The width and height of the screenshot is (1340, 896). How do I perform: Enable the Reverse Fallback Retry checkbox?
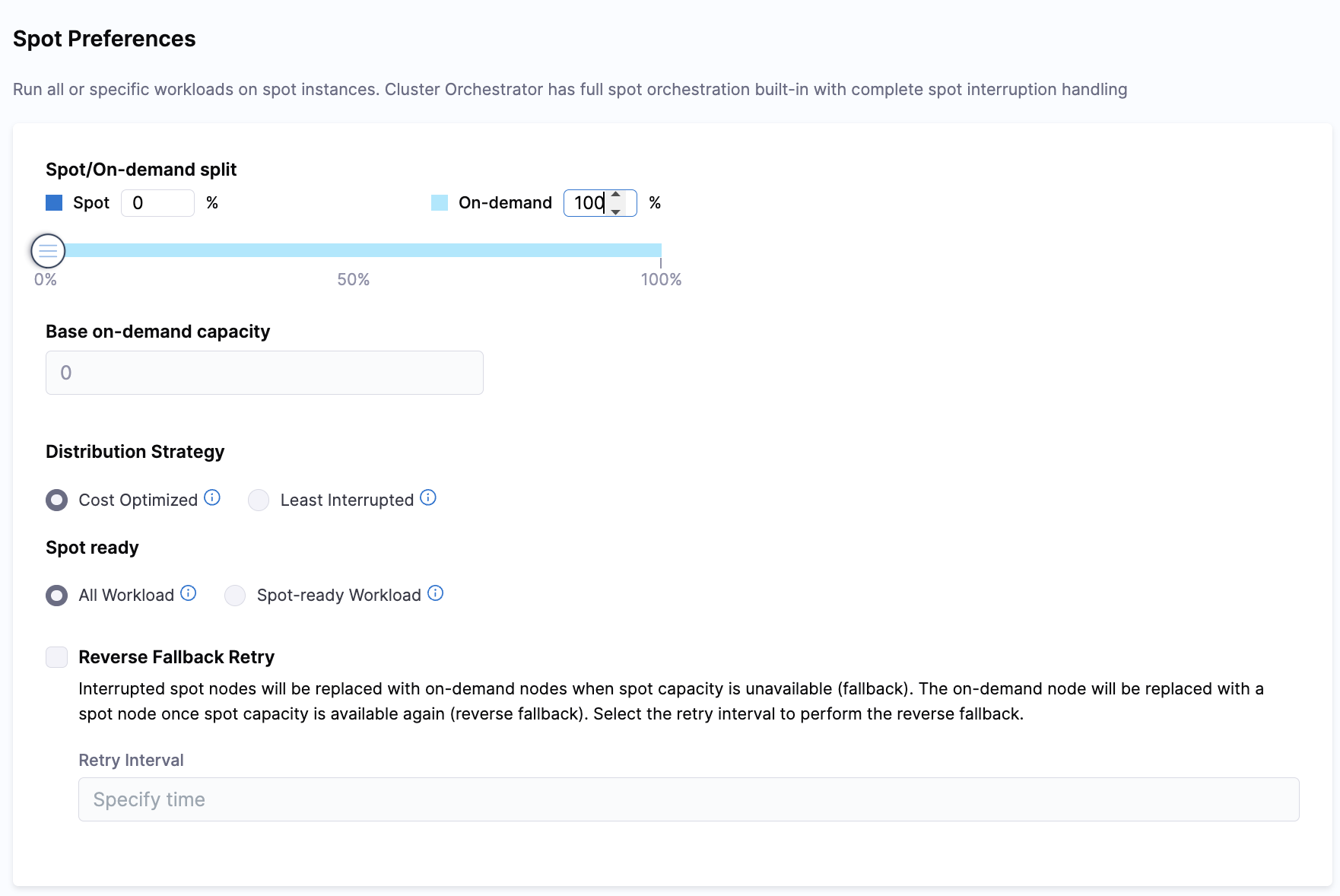pyautogui.click(x=57, y=657)
